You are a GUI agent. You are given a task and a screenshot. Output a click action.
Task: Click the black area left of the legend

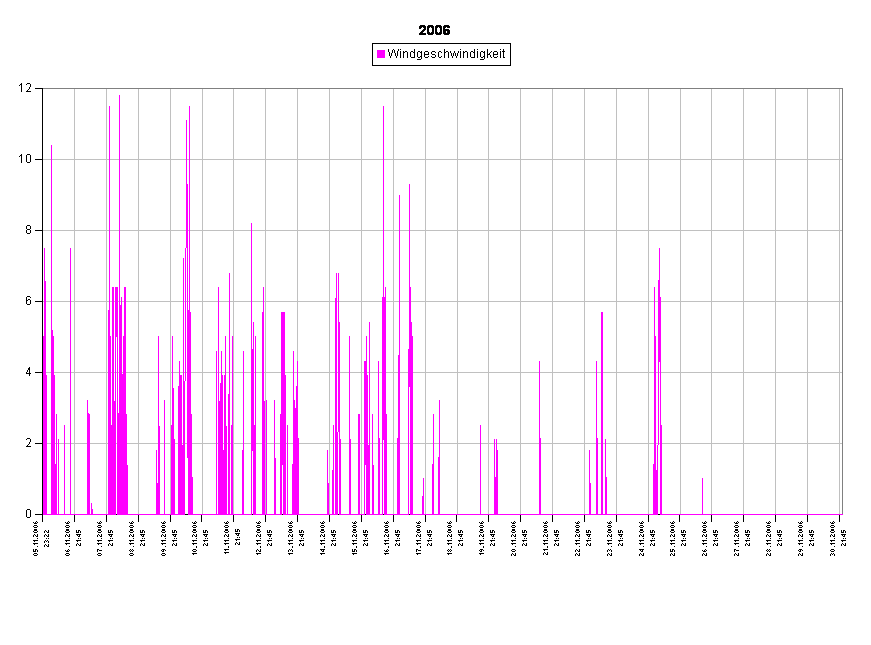(200, 54)
